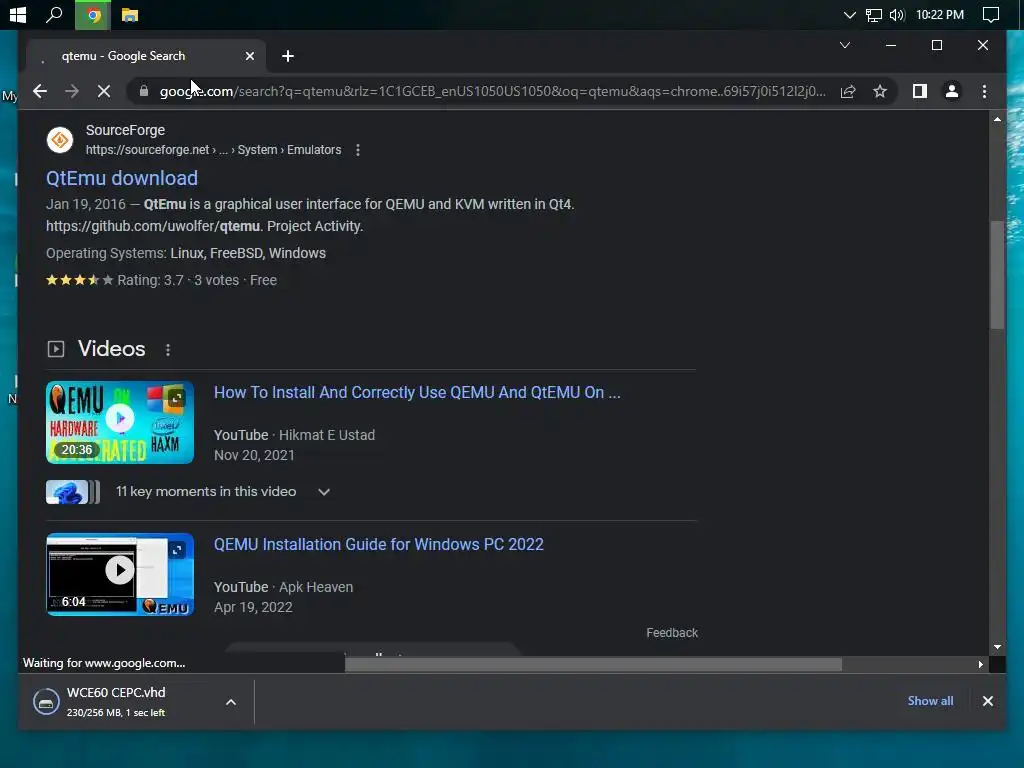
Task: Open QEMU Installation Guide for Windows PC 2022
Action: (378, 545)
